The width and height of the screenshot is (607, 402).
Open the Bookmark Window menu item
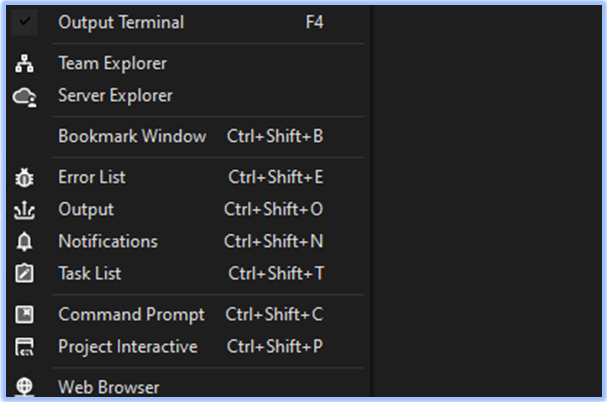(x=132, y=136)
